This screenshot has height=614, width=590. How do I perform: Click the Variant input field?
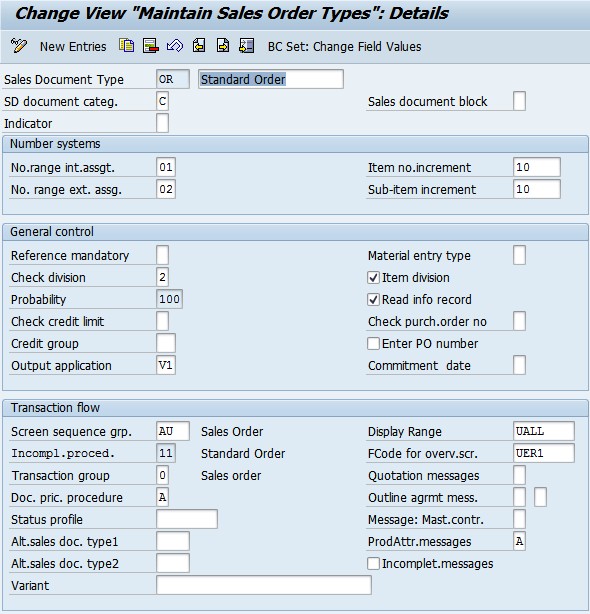(x=264, y=585)
